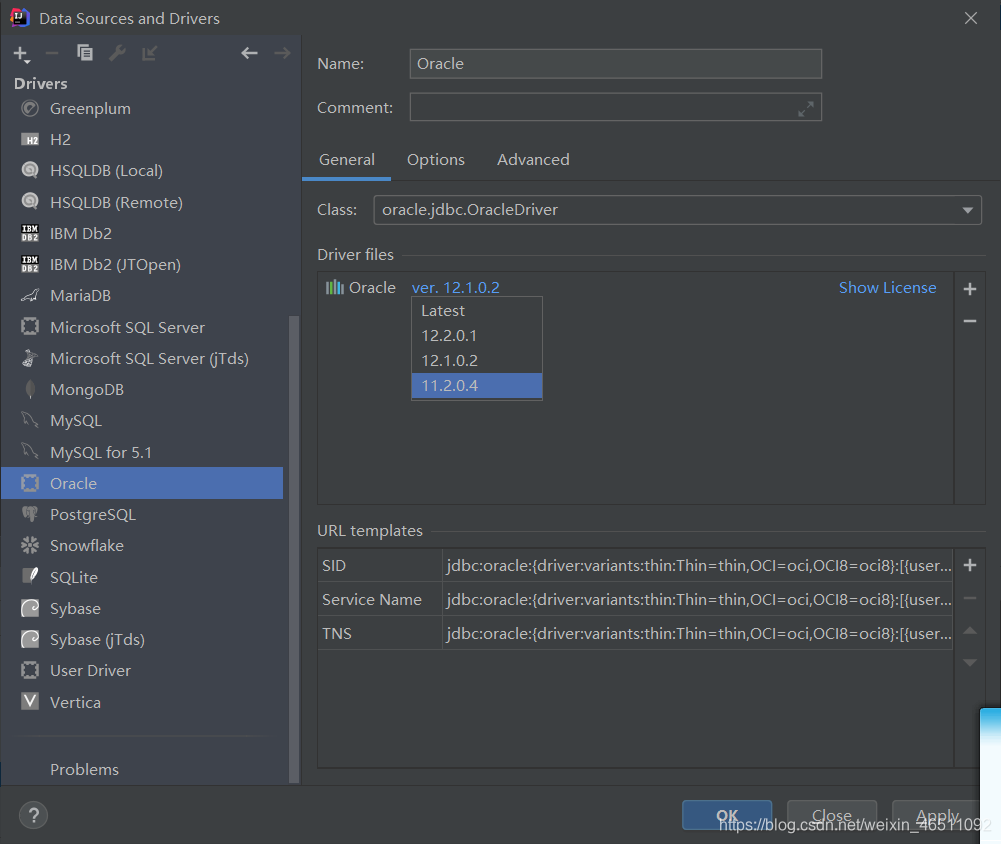1001x844 pixels.
Task: Select MySQL for 5.1 driver
Action: pyautogui.click(x=142, y=452)
